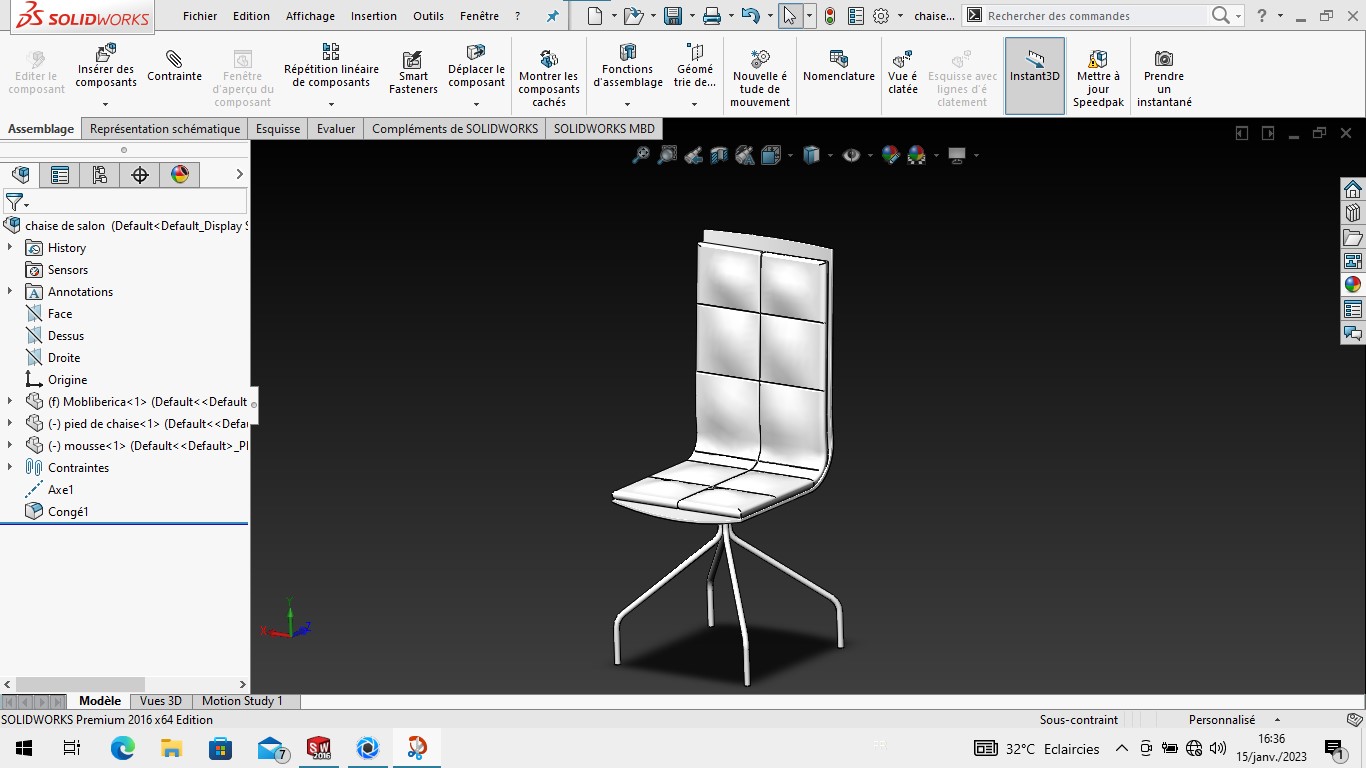Viewport: 1366px width, 768px height.
Task: Switch to the Esquisse tab
Action: point(278,129)
